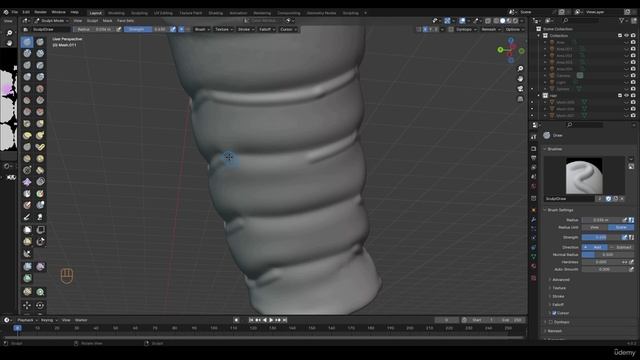Screen dimensions: 640x360
Task: Open the Dyntopo dropdown in viewport header
Action: click(x=466, y=29)
